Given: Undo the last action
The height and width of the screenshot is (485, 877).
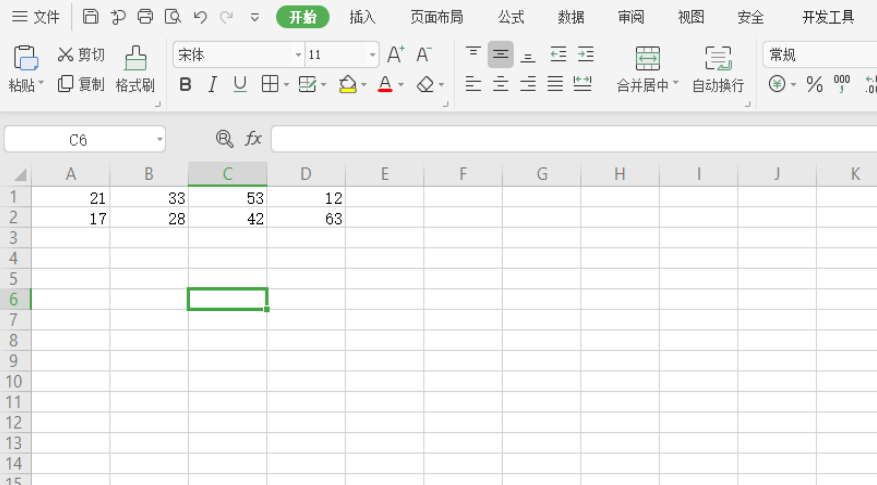Looking at the screenshot, I should (x=200, y=17).
